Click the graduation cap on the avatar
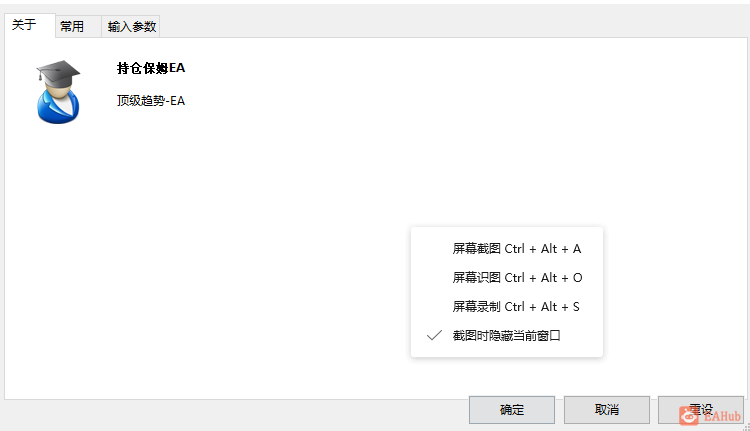Screen dimensions: 750x431 58,74
